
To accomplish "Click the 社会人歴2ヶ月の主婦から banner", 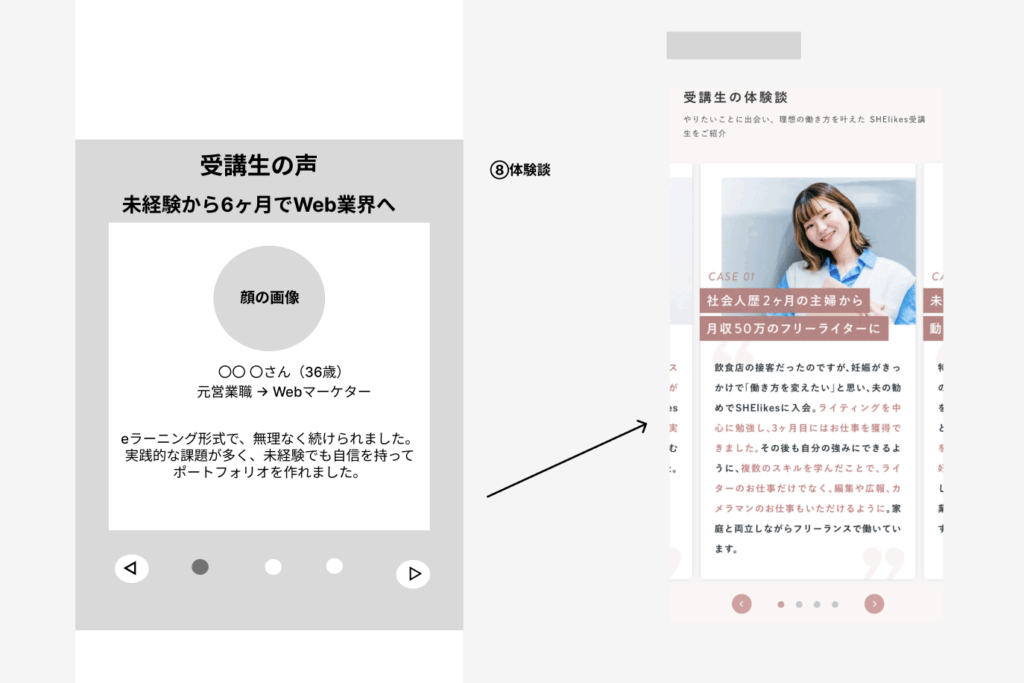I will coord(784,300).
